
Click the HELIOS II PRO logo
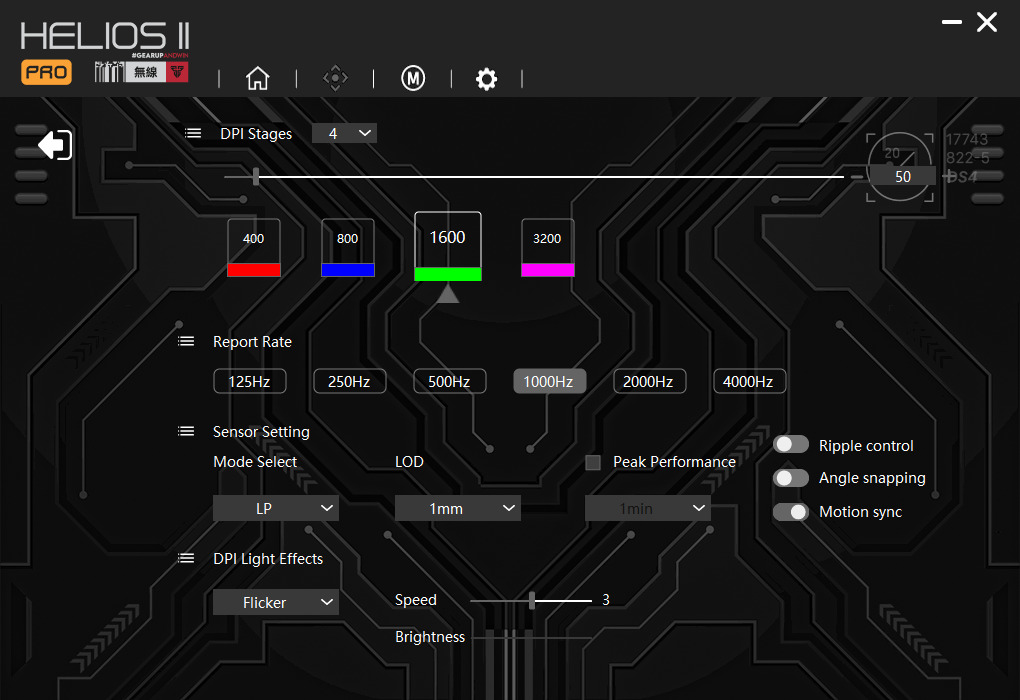(x=104, y=52)
